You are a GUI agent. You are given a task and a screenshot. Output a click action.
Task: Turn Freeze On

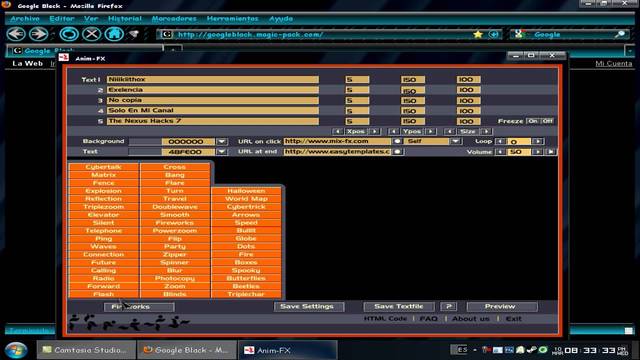(532, 121)
